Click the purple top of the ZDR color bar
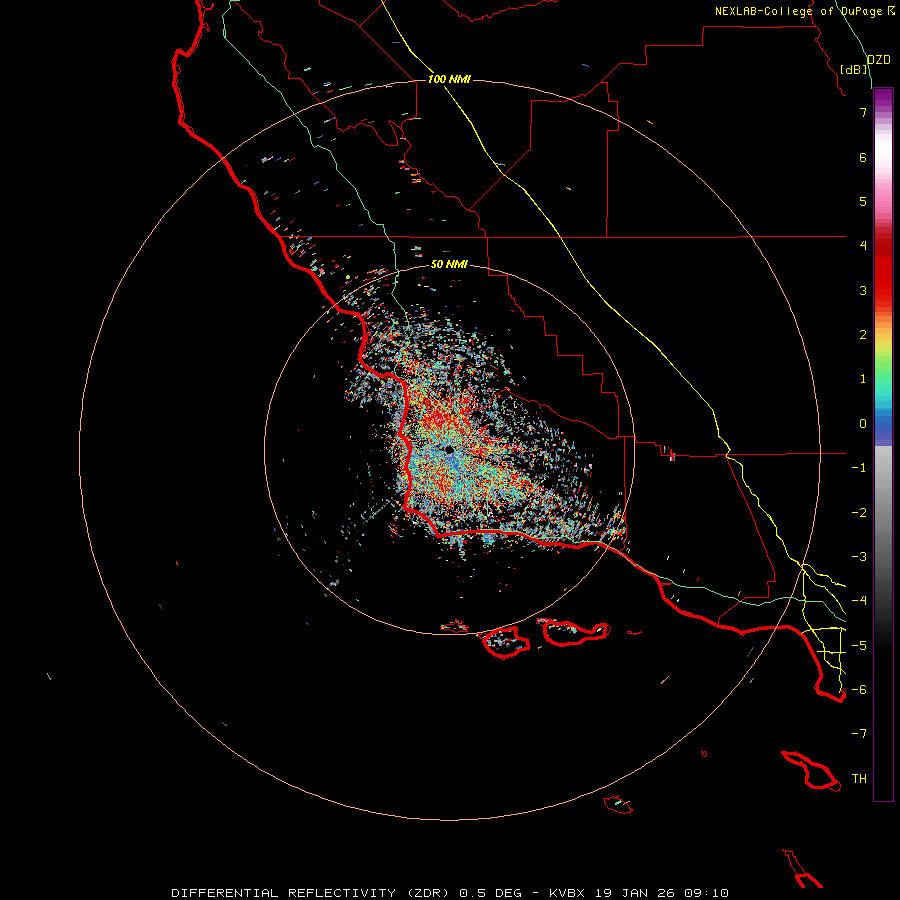The image size is (900, 900). (883, 98)
